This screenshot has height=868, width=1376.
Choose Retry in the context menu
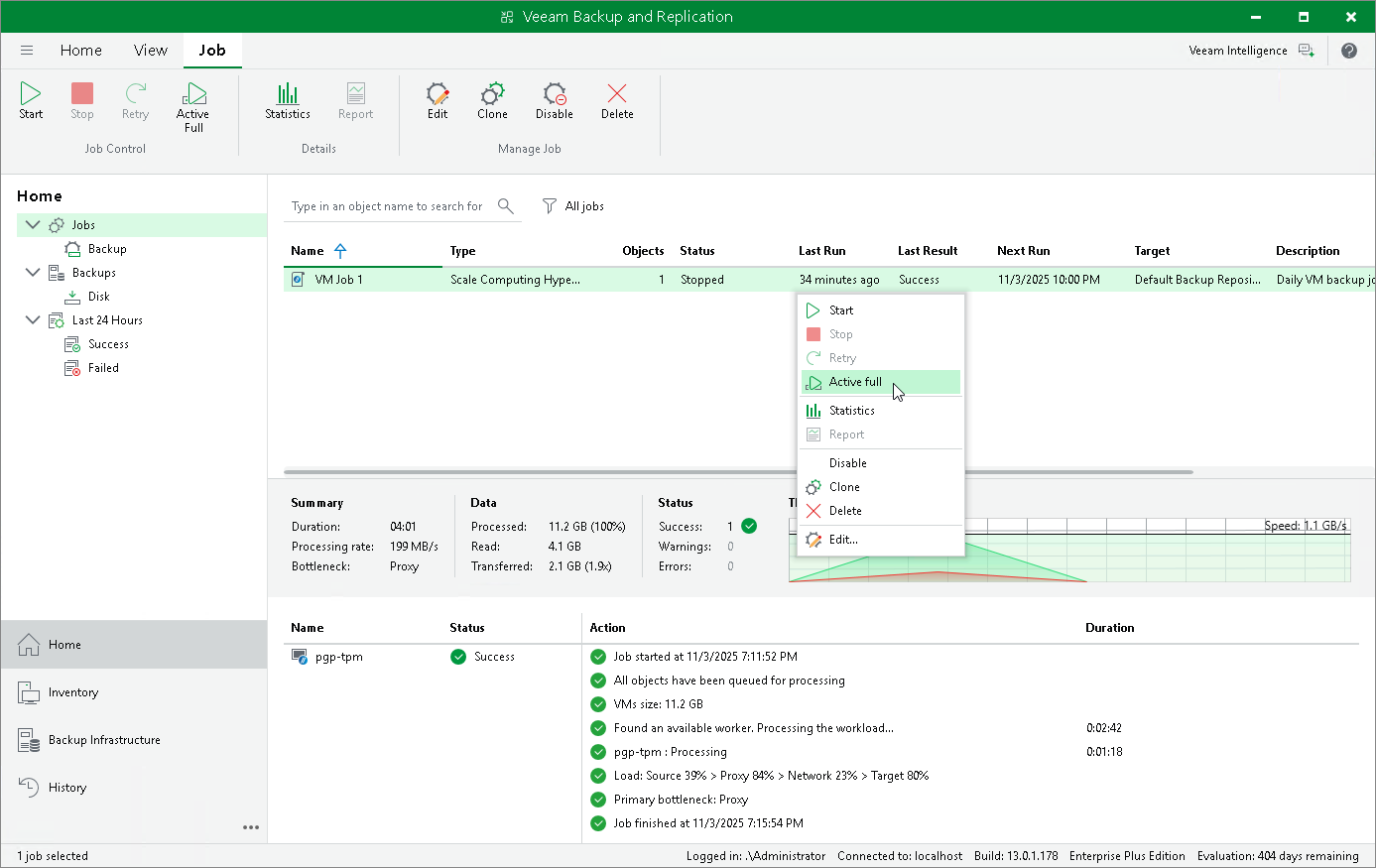point(881,358)
